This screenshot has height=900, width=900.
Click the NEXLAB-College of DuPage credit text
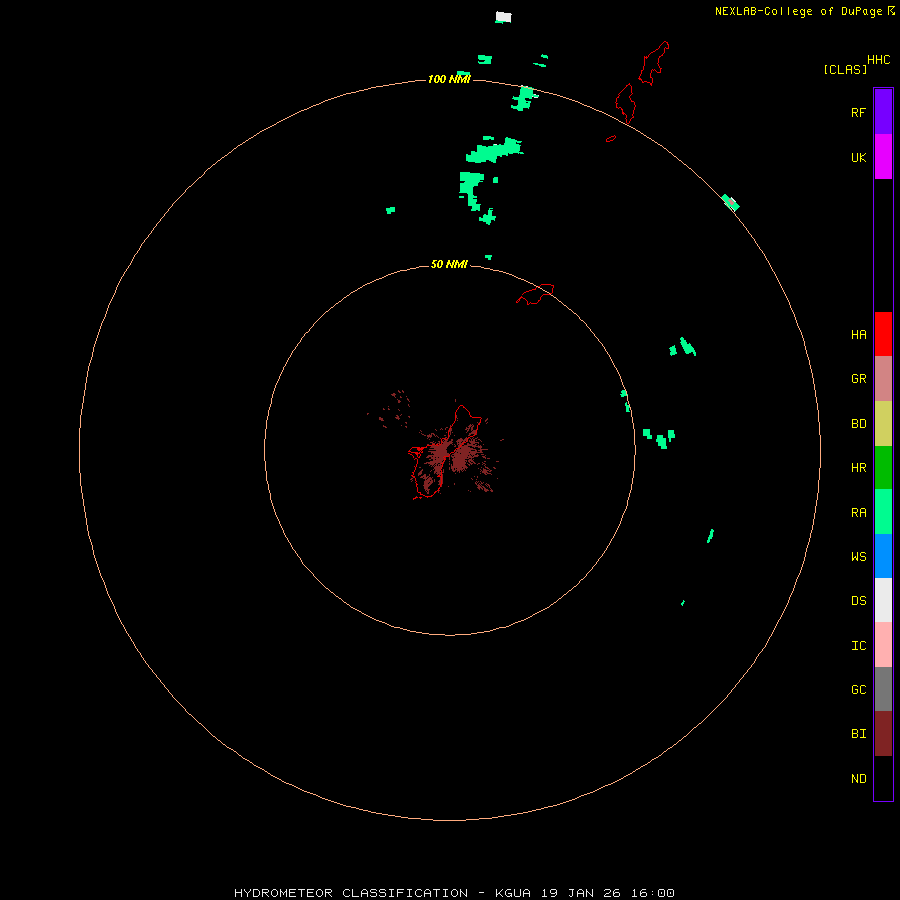[x=798, y=11]
